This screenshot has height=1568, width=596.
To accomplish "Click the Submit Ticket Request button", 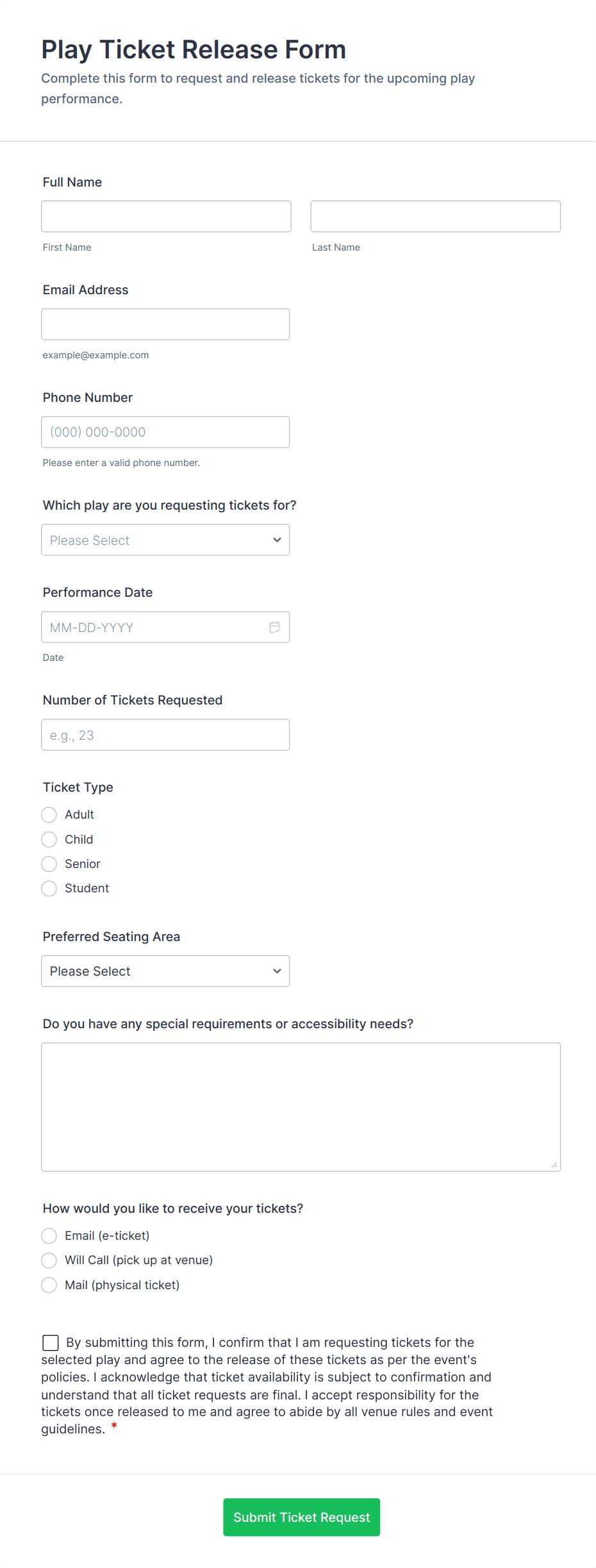I will tap(301, 1517).
